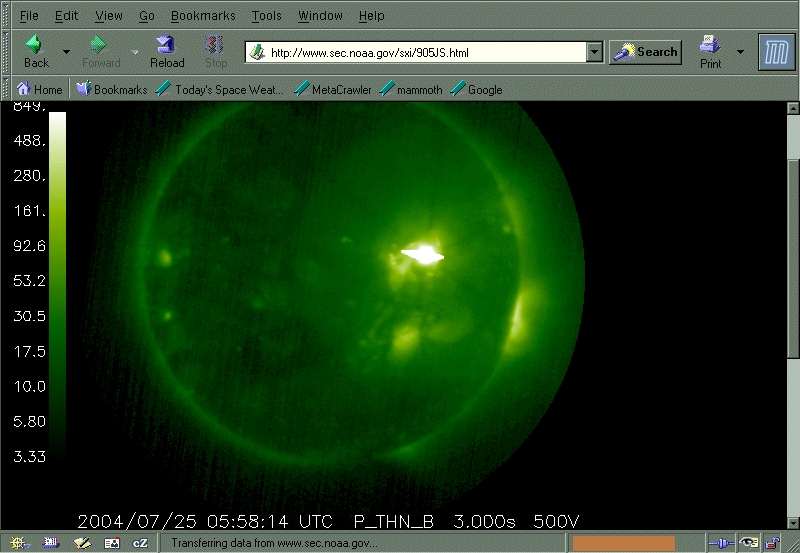Open the File menu
The width and height of the screenshot is (800, 553).
coord(29,16)
